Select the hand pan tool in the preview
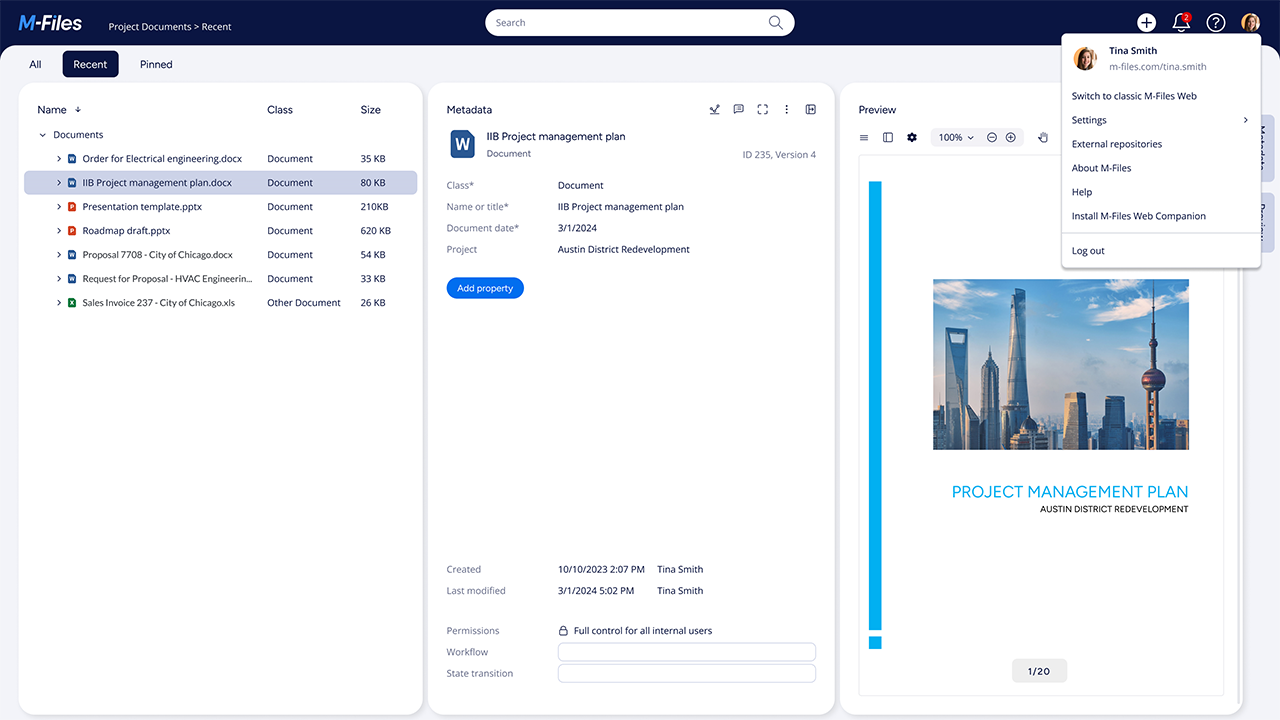 (x=1043, y=137)
